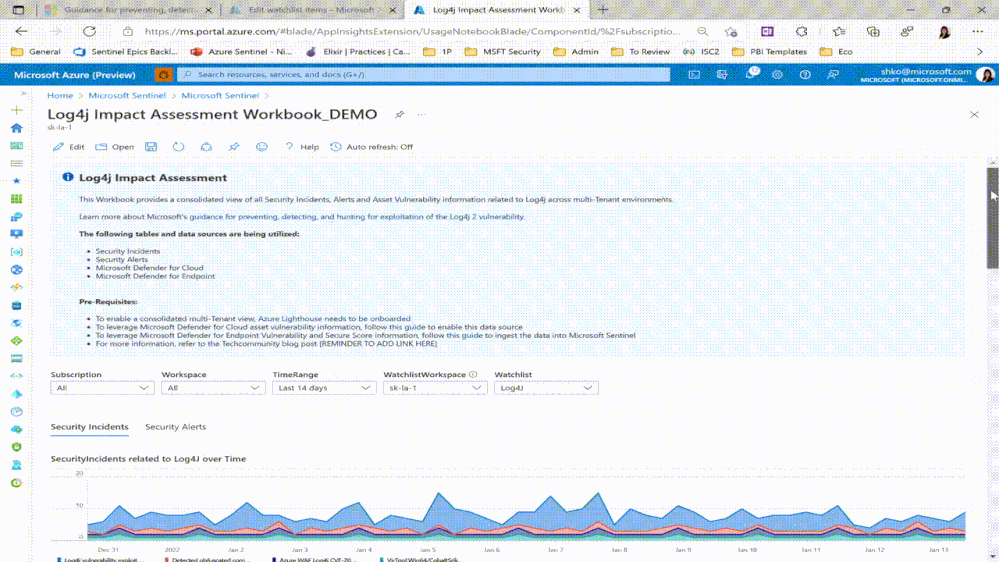Open Azure Sentinel bookmark in favorites bar
Viewport: 999px width, 562px height.
[241, 52]
